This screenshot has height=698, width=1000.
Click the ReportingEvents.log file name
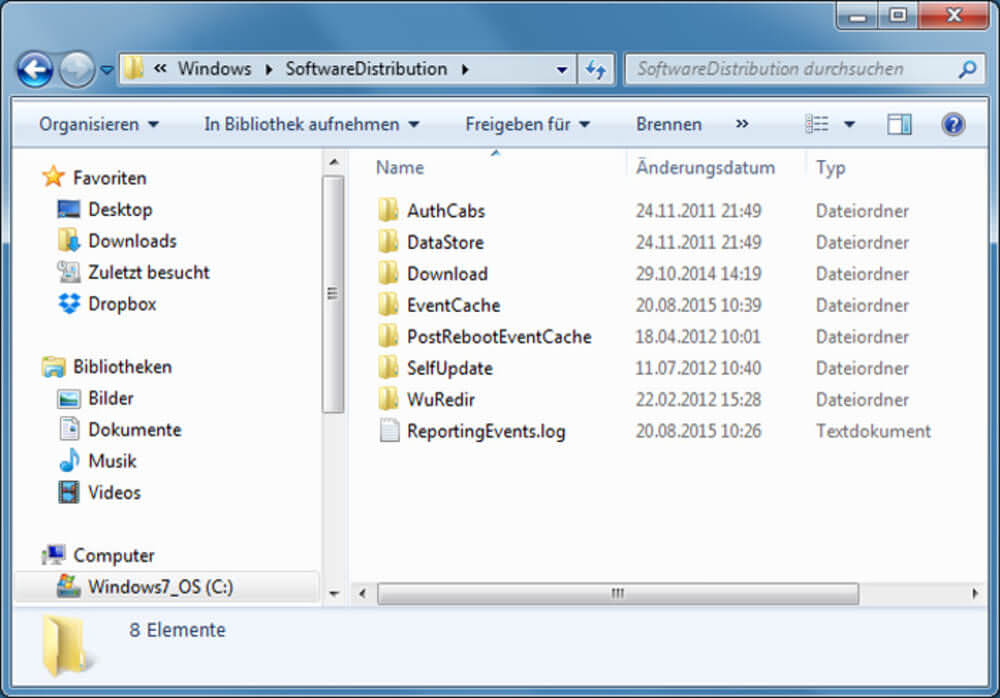pyautogui.click(x=486, y=431)
